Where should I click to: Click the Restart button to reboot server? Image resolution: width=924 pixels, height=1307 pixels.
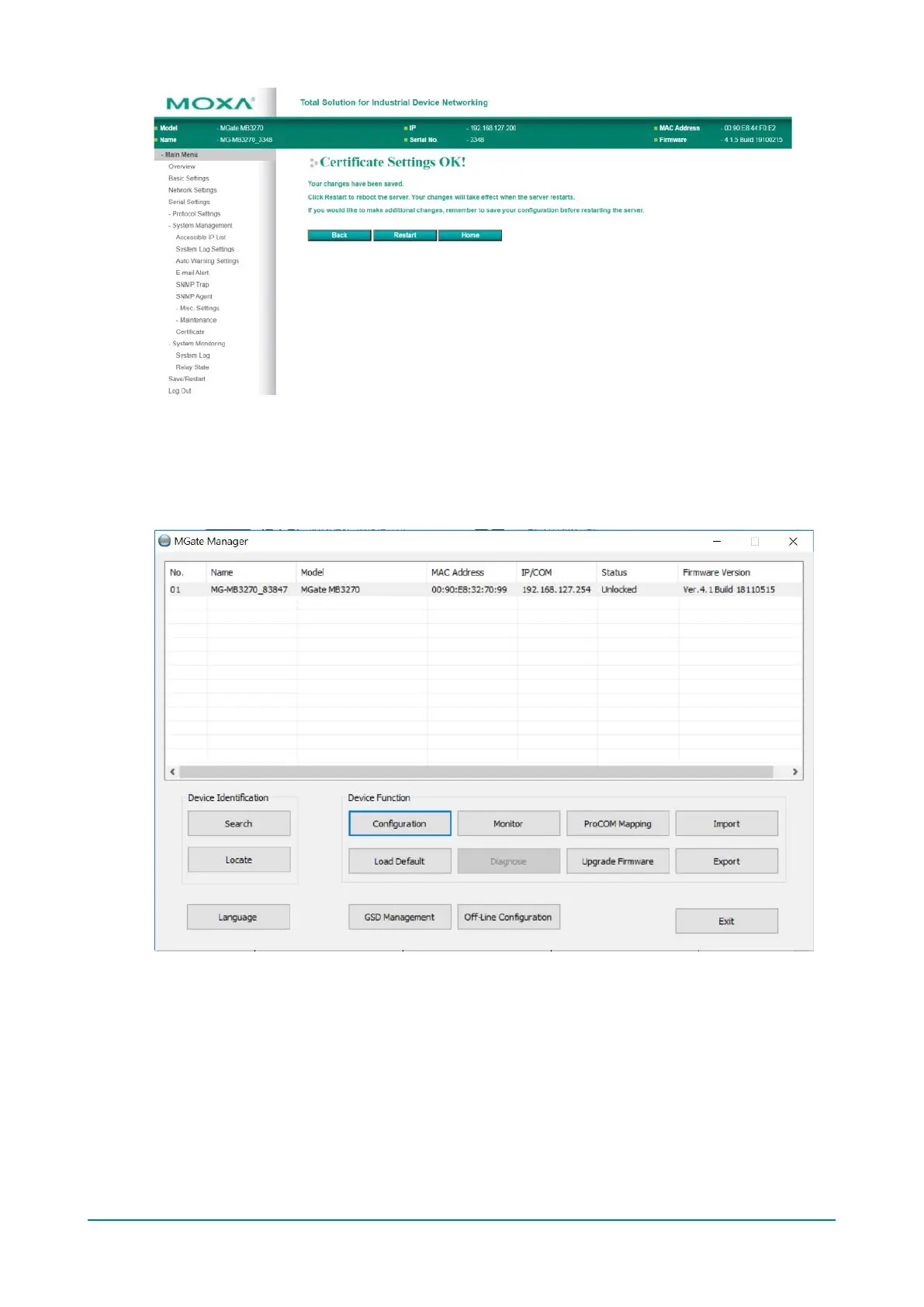point(405,235)
